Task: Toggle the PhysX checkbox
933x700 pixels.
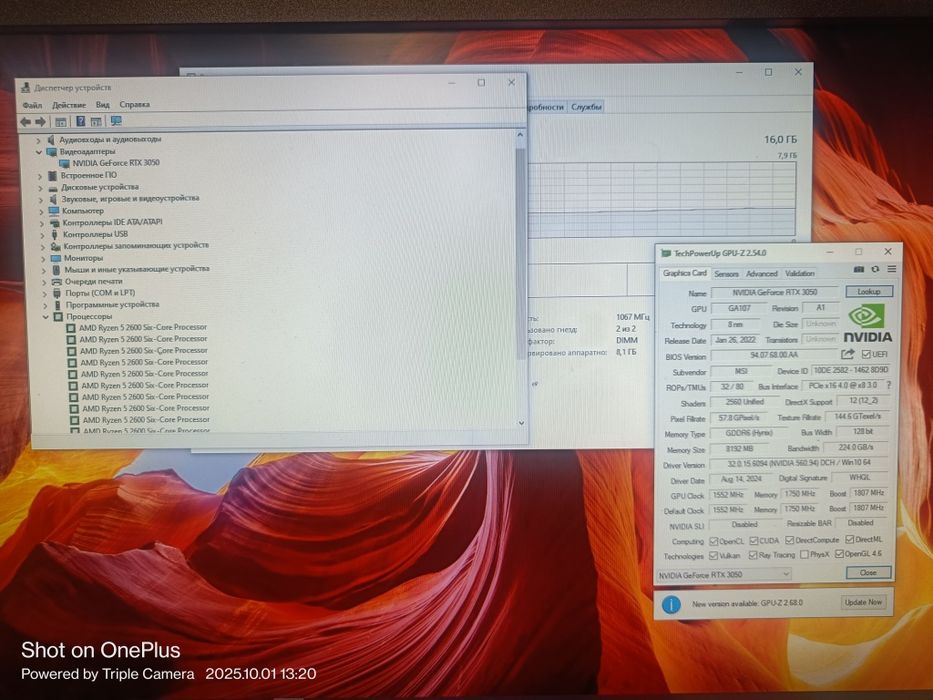Action: click(x=804, y=554)
